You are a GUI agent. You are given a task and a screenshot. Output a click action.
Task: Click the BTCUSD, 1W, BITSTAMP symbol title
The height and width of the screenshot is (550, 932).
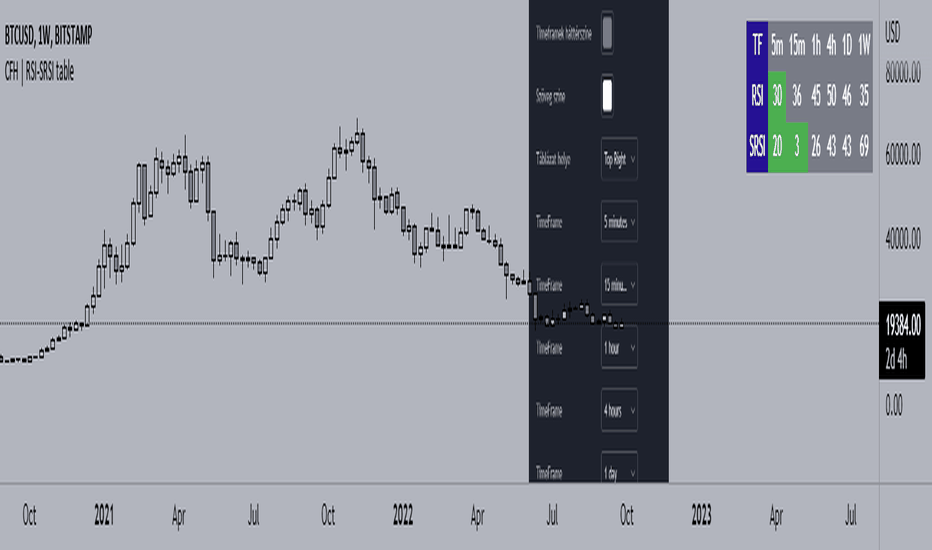(48, 36)
